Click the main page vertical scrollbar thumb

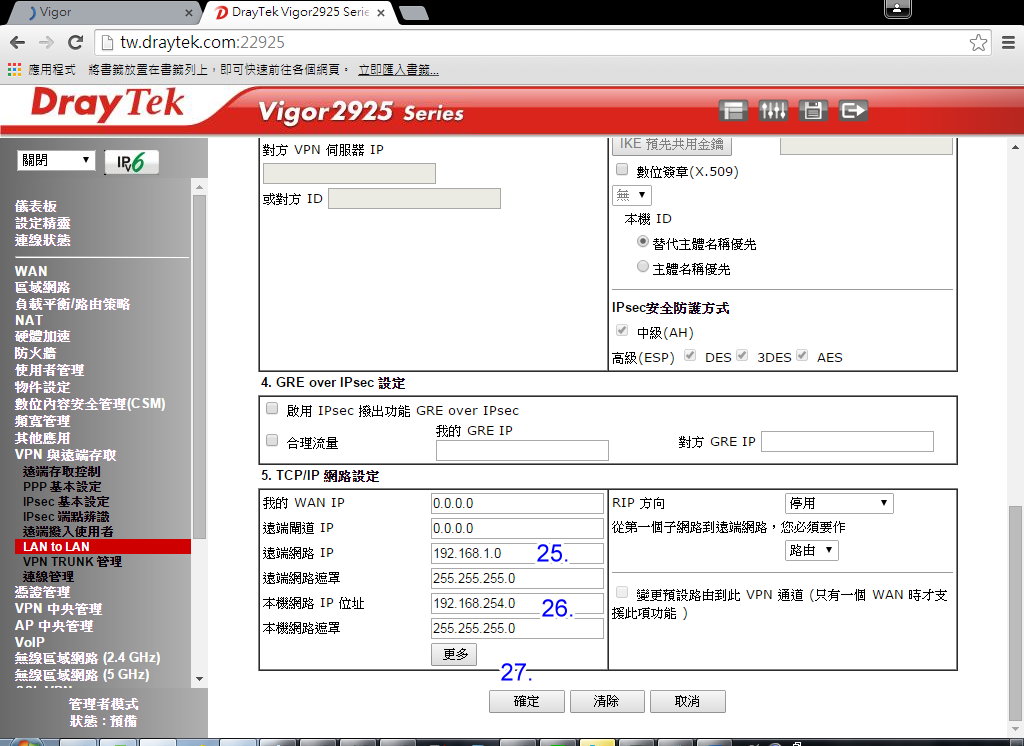[x=1015, y=611]
